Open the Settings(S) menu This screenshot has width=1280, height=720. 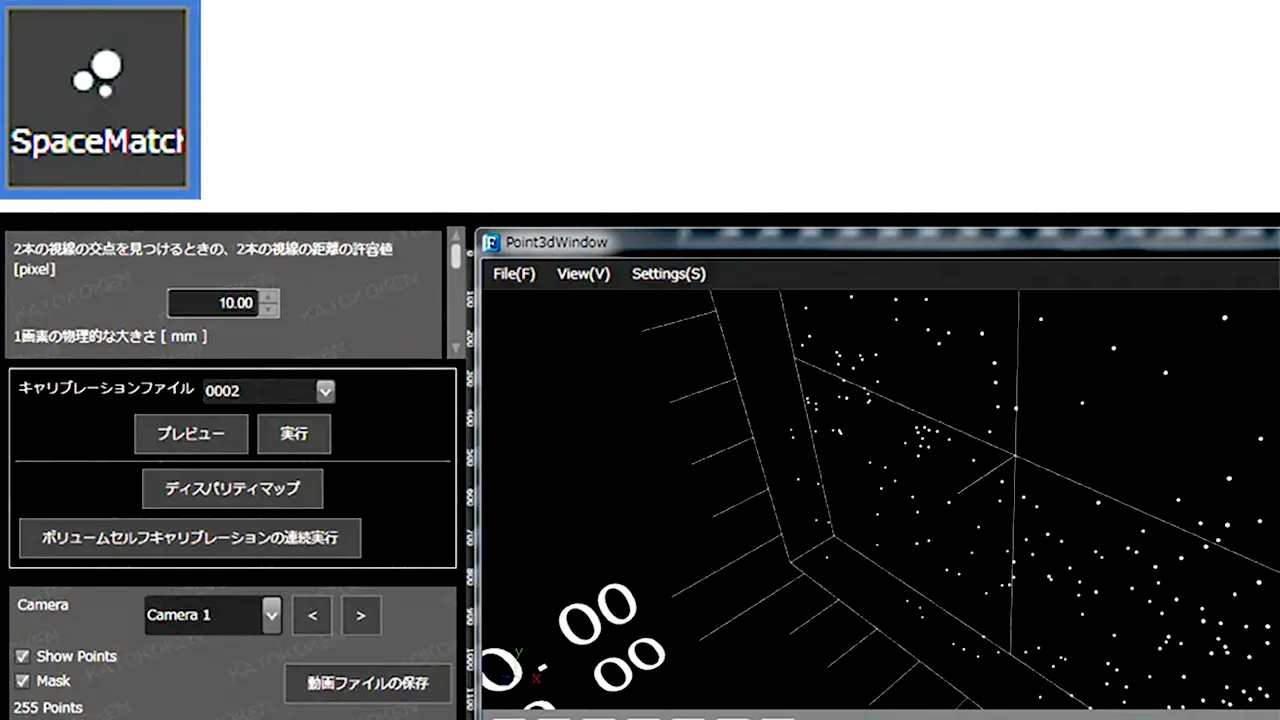(x=669, y=274)
